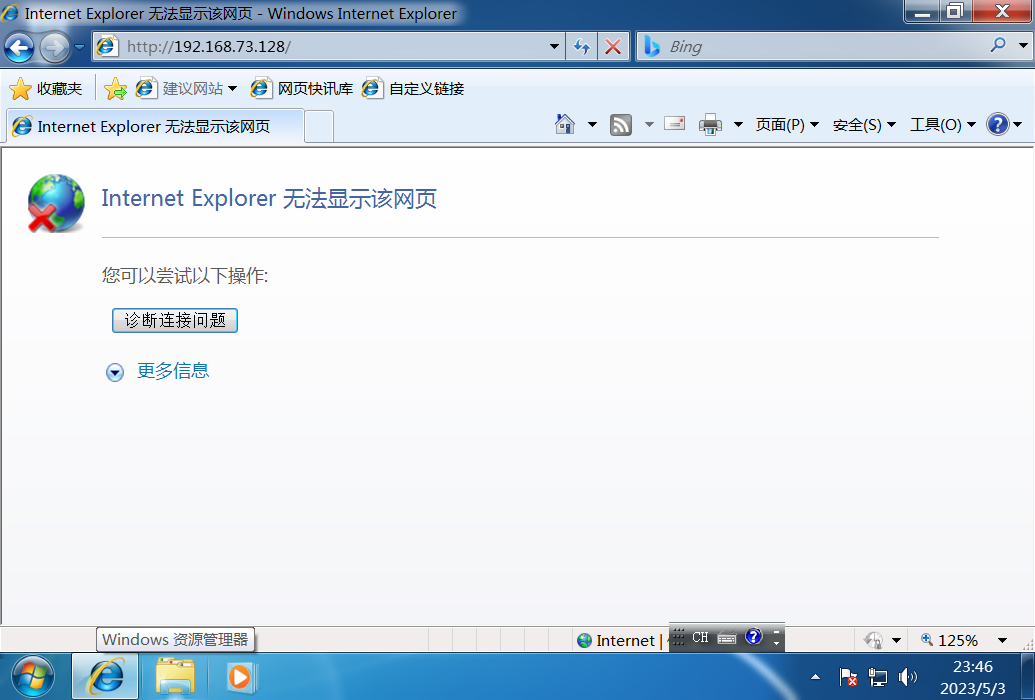Click Internet Explorer taskbar icon
This screenshot has height=700, width=1035.
pos(106,676)
